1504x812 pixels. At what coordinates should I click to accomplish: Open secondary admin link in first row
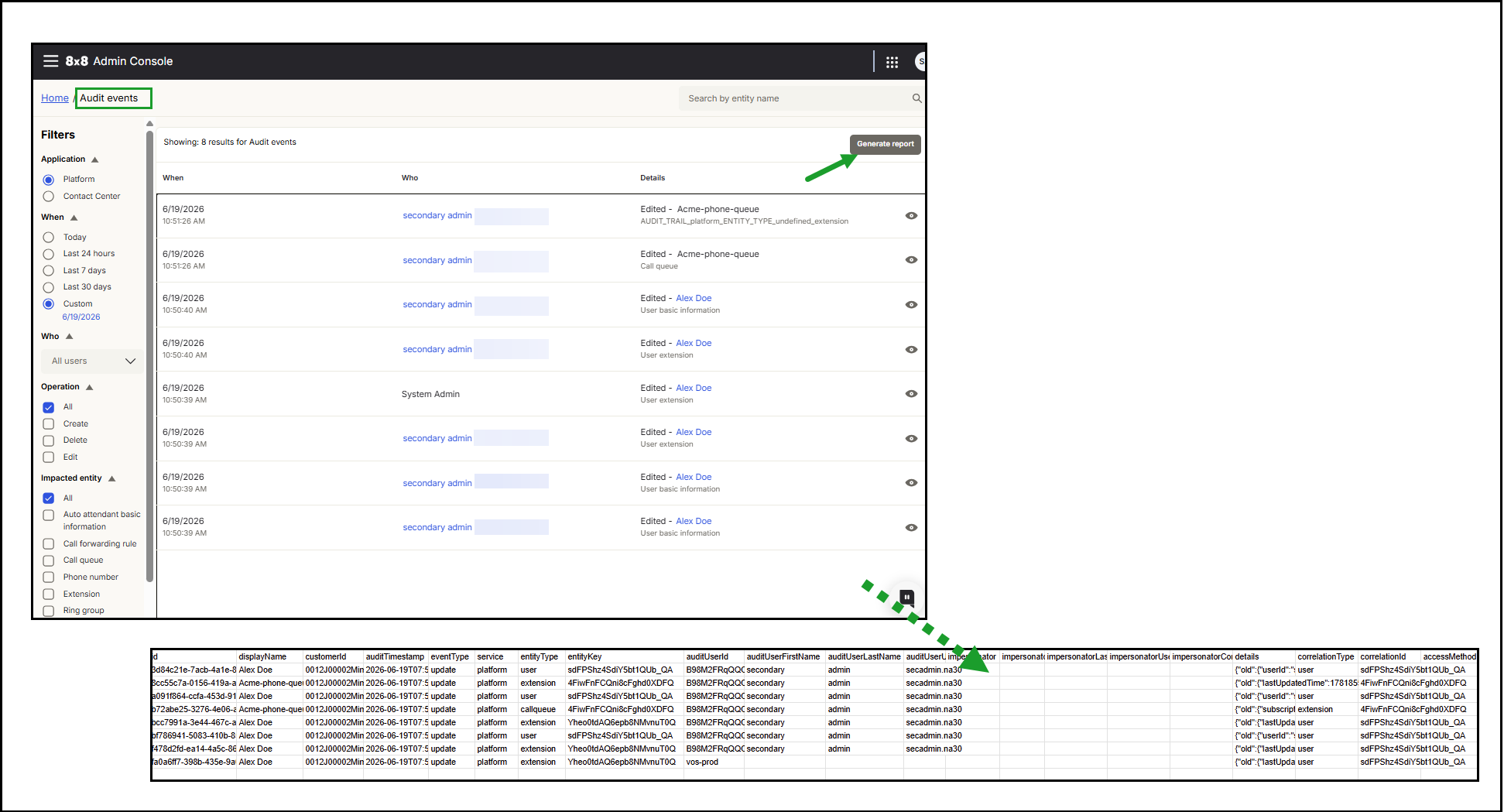point(437,216)
